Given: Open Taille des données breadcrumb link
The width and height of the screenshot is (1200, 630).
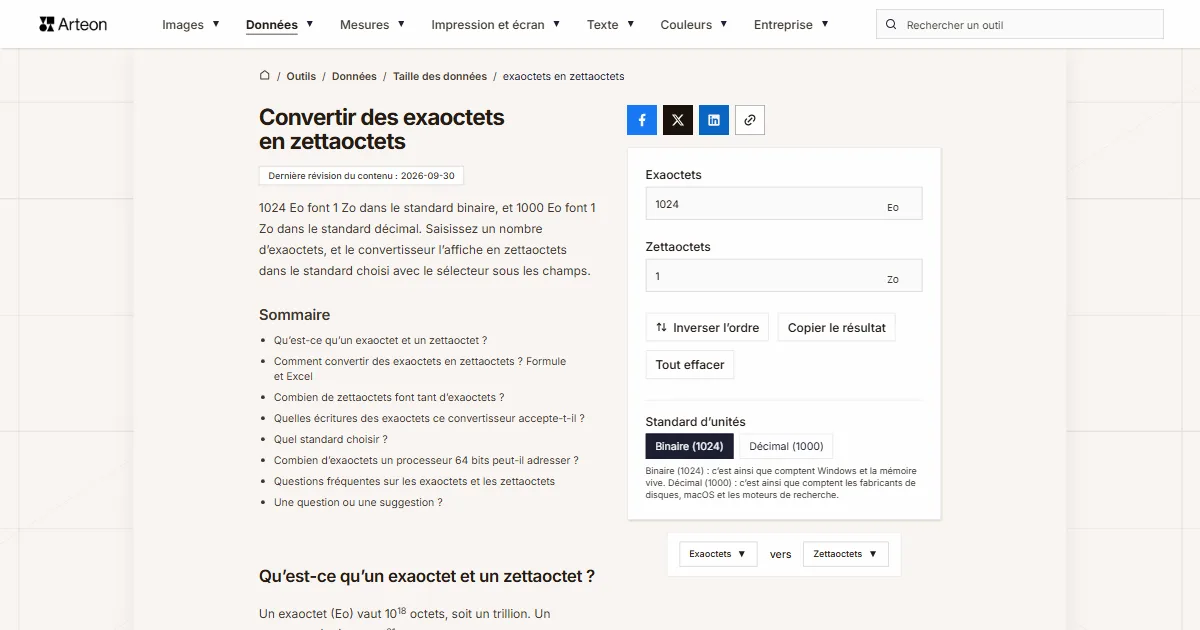Looking at the screenshot, I should pyautogui.click(x=440, y=76).
